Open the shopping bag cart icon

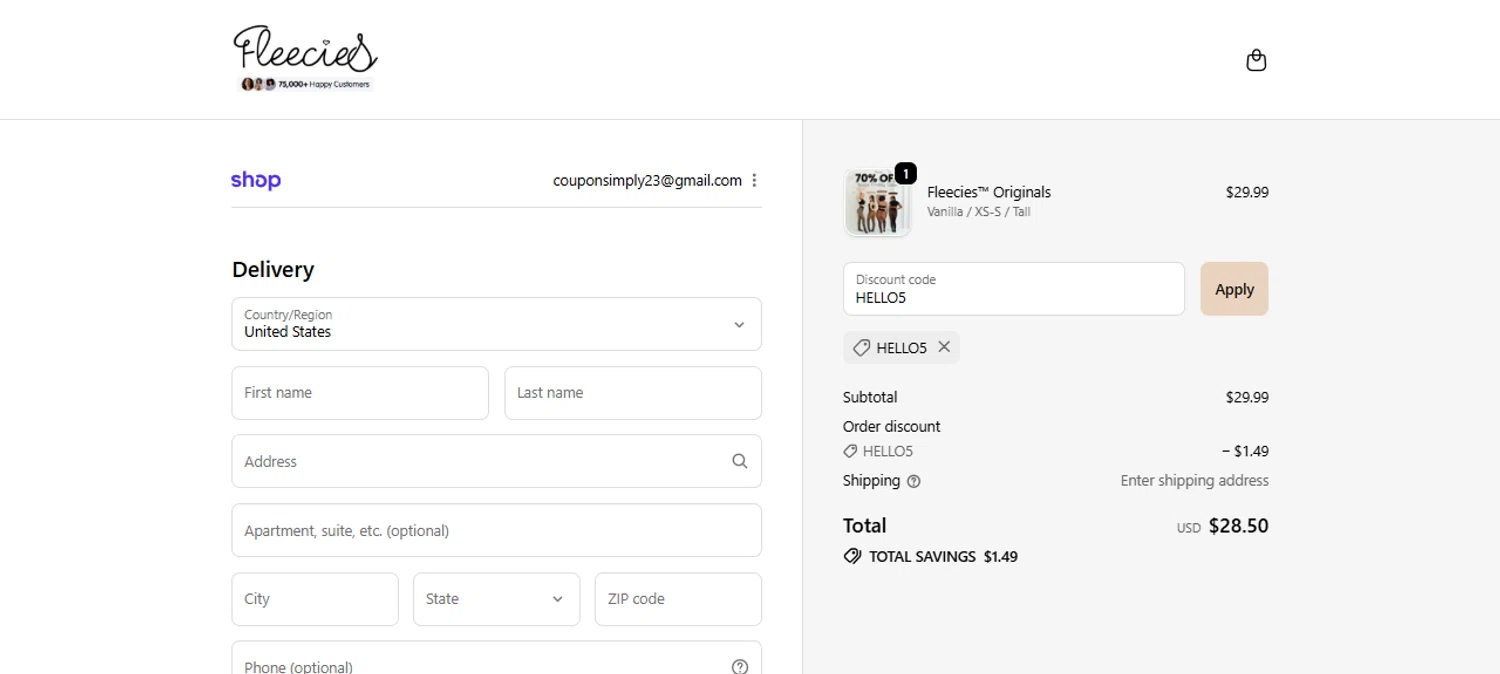point(1256,61)
